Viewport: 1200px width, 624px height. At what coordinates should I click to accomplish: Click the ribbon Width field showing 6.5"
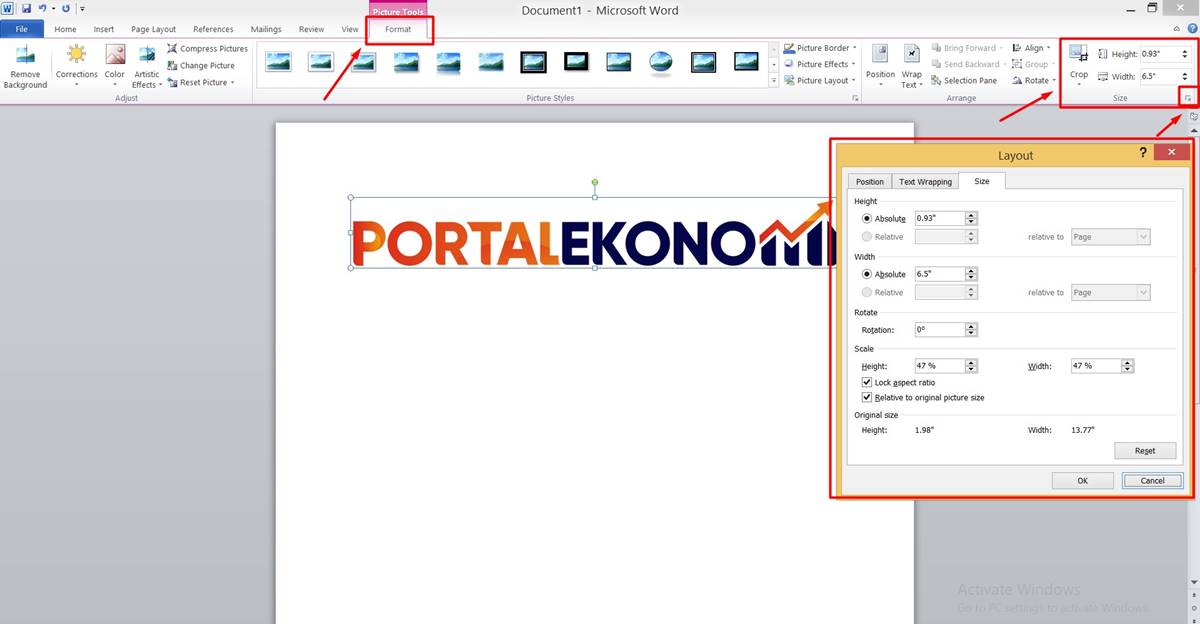[x=1160, y=76]
